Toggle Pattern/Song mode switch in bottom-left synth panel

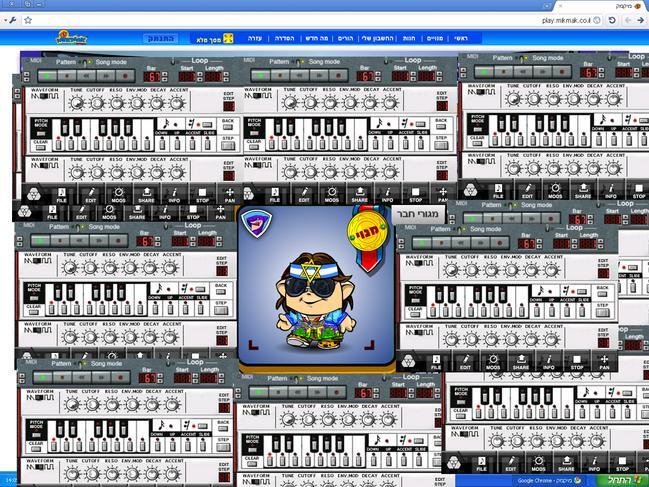[80, 364]
